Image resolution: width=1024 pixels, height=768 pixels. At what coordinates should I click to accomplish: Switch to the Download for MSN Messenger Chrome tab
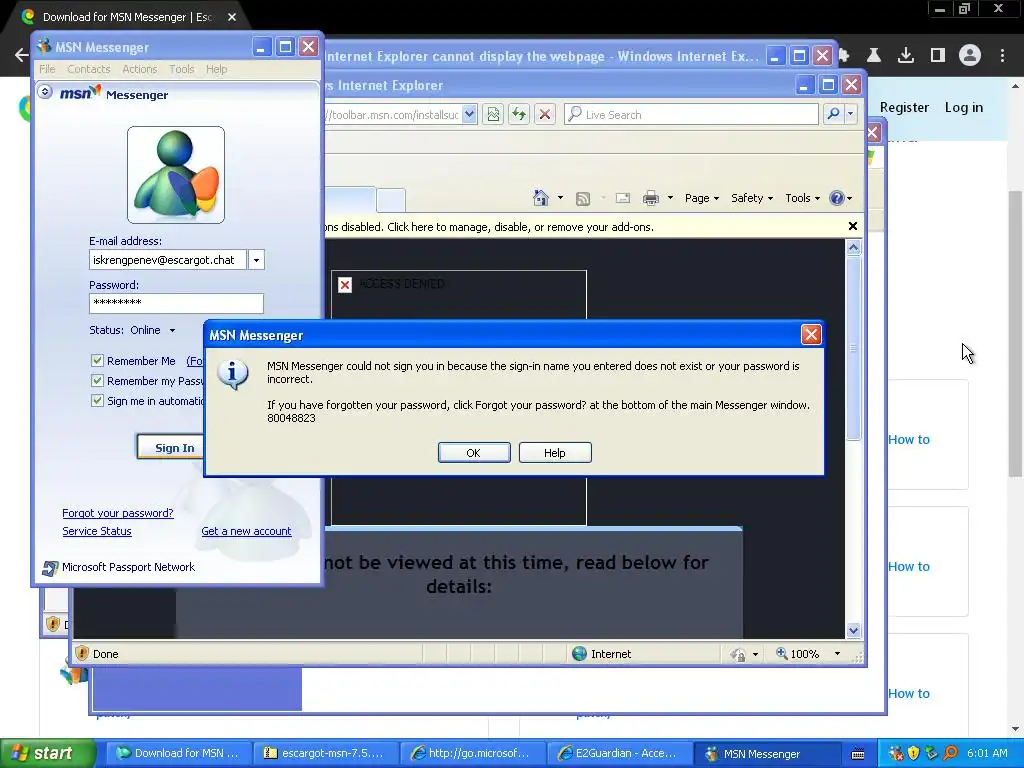[x=127, y=17]
